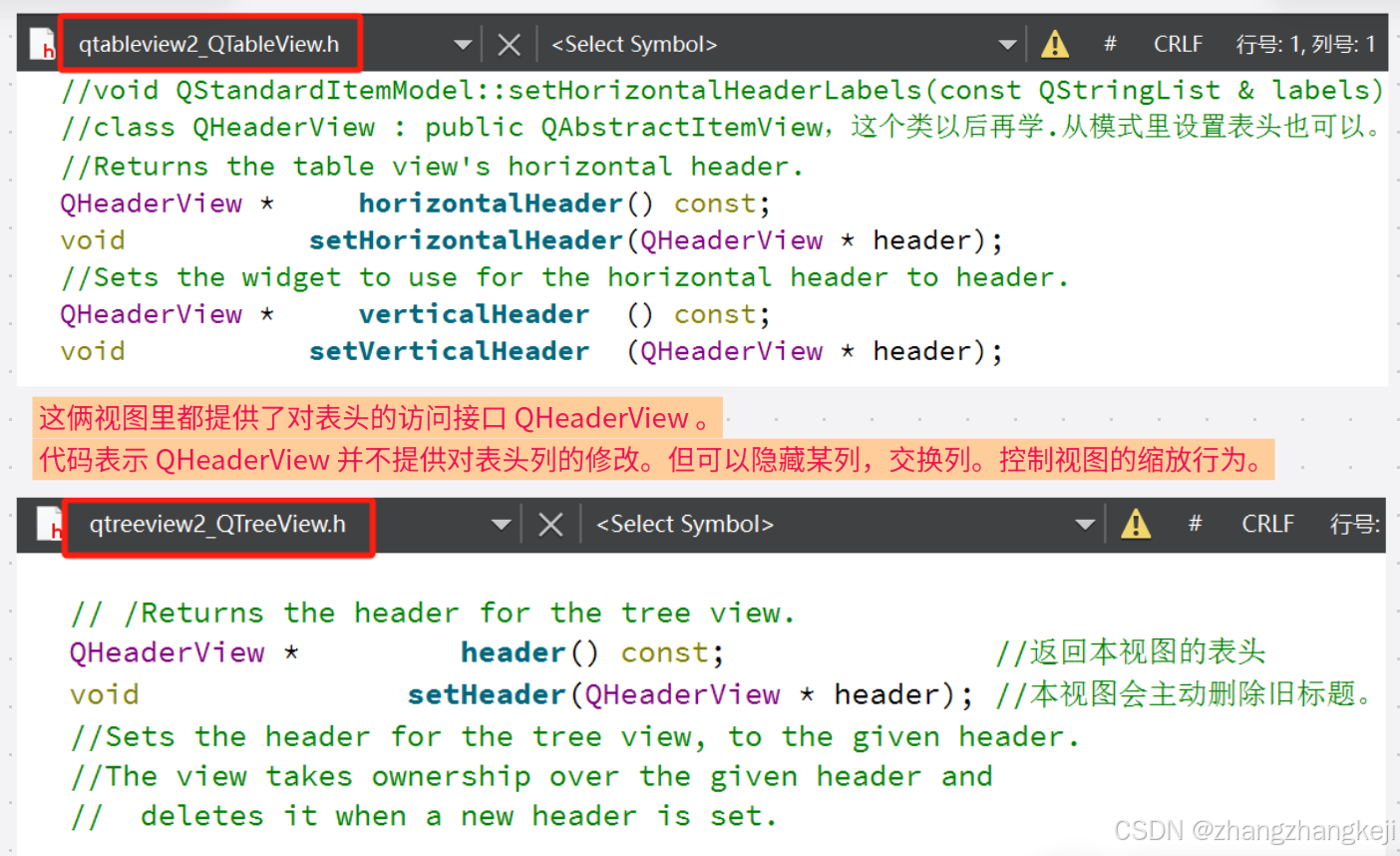Expand open-documents dropdown arrow next to qtableview2_QTableView.h
The height and width of the screenshot is (856, 1400).
[463, 44]
